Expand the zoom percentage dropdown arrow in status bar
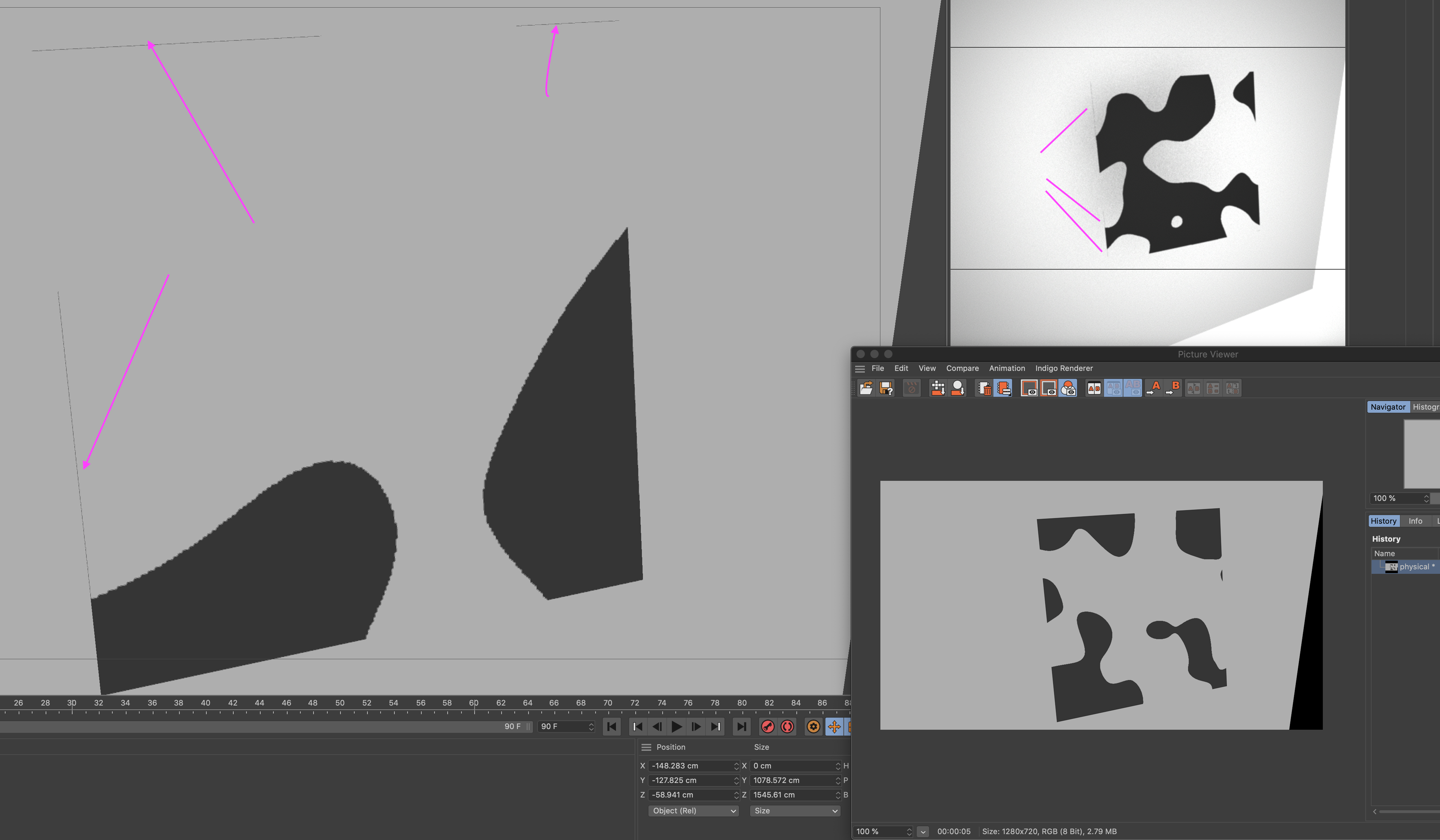 click(923, 831)
